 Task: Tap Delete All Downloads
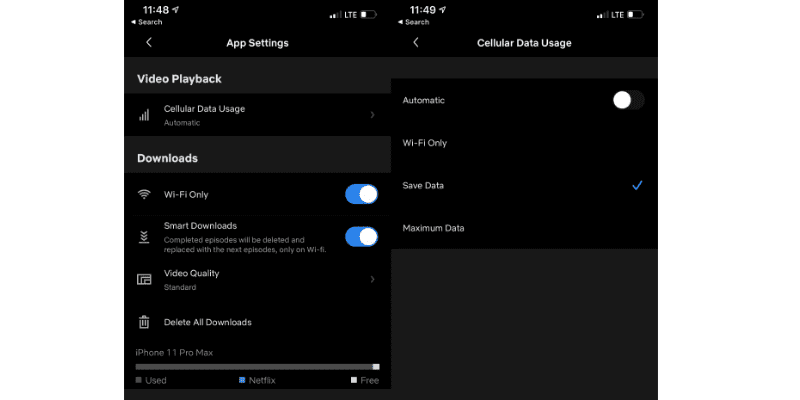[x=258, y=322]
